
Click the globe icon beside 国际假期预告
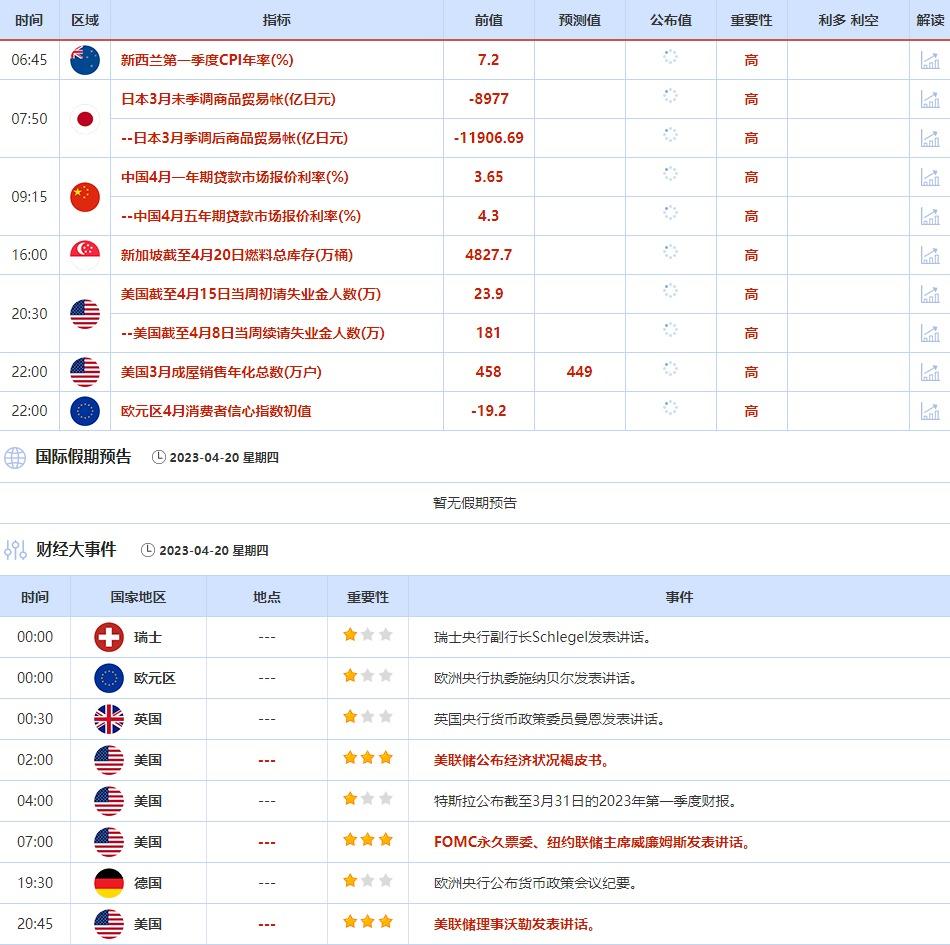(x=15, y=458)
